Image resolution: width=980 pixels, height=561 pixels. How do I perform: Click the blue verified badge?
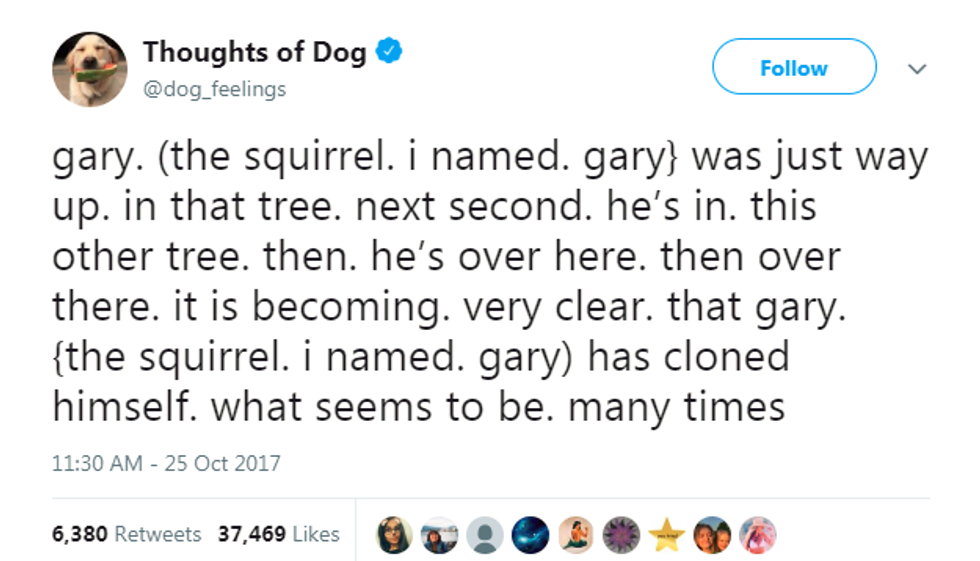[x=389, y=52]
